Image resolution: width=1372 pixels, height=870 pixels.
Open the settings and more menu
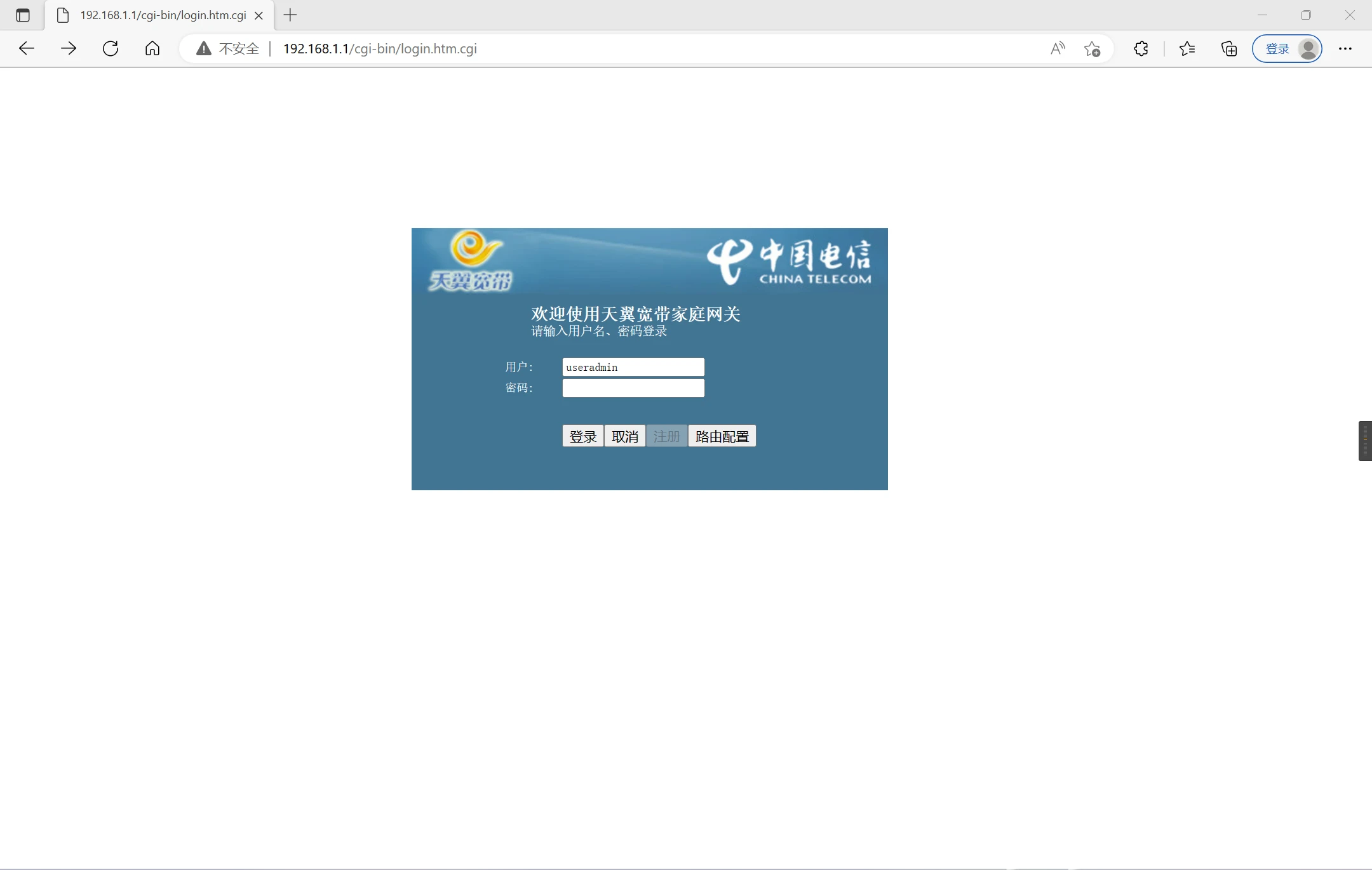(1345, 48)
